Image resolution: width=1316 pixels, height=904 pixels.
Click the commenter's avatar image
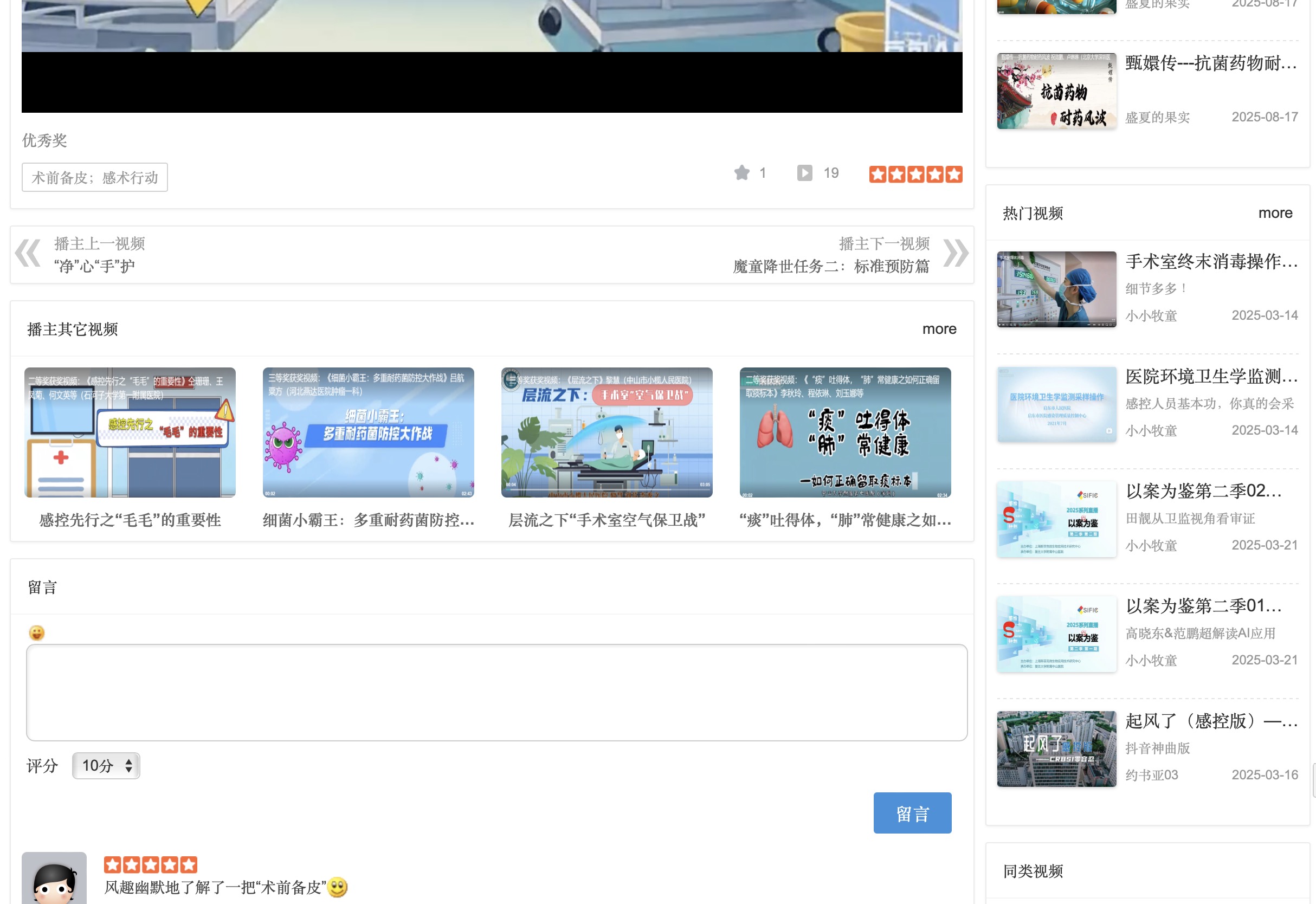[54, 878]
